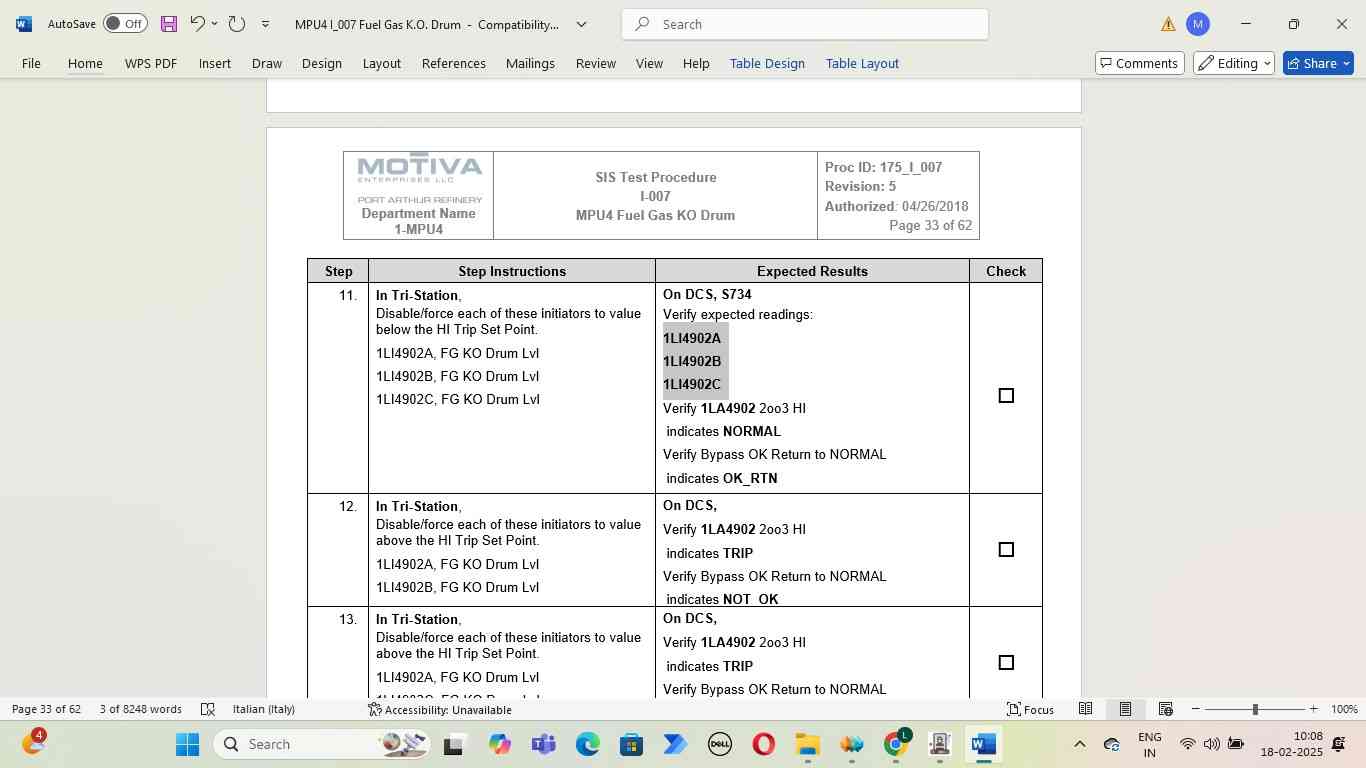Open the WPS PDF tab

tap(151, 63)
